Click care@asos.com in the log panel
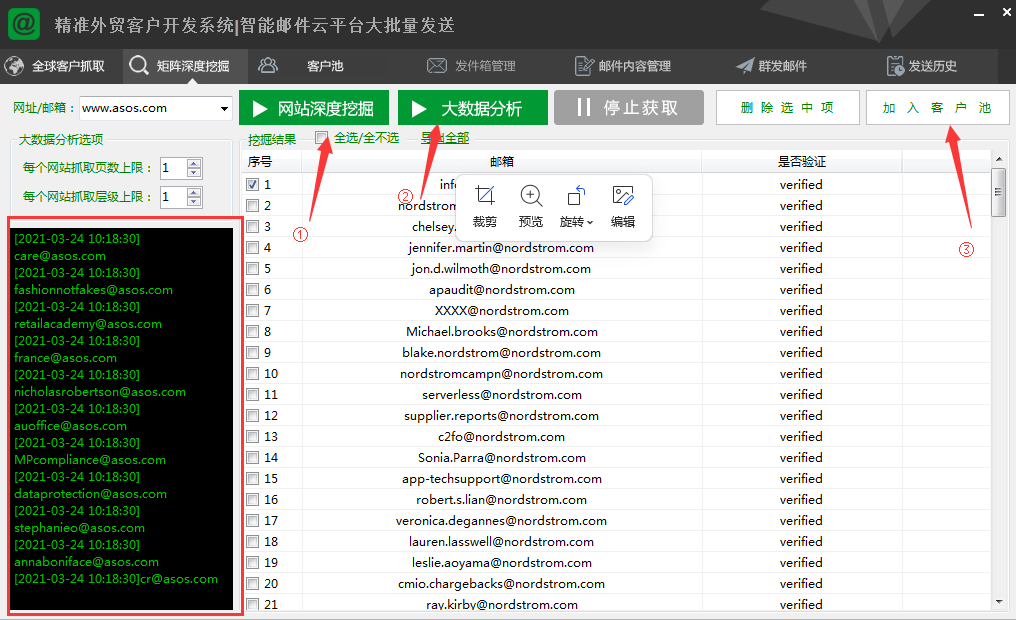Viewport: 1016px width, 620px height. coord(60,256)
